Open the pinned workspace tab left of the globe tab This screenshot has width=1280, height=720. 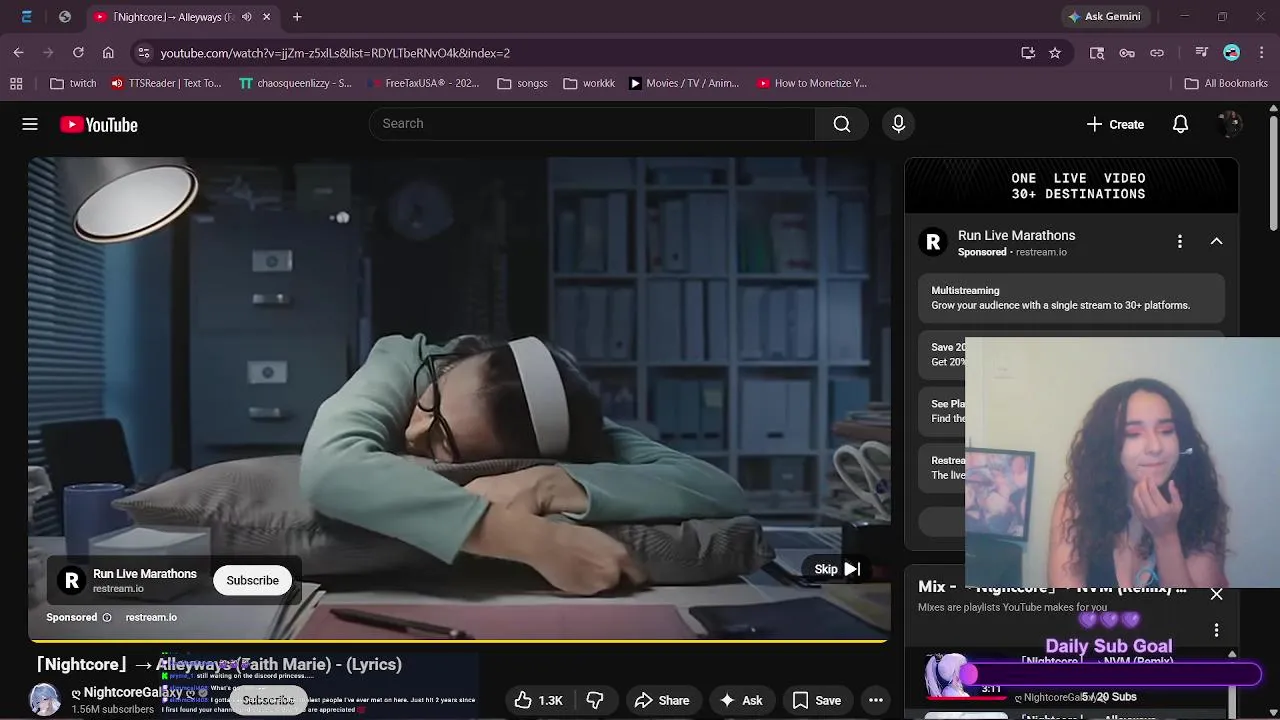(x=26, y=17)
